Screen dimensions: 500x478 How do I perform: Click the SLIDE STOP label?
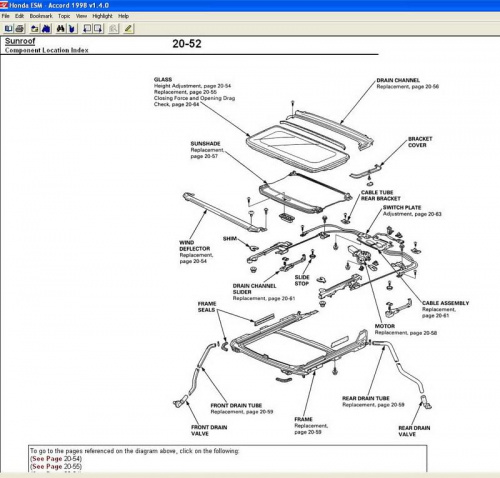coord(302,280)
